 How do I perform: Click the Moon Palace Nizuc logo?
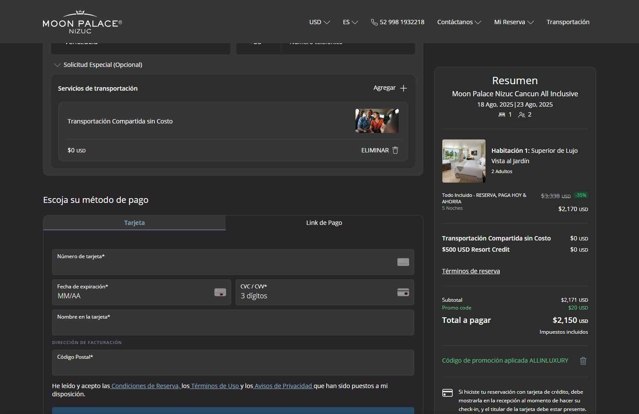82,22
